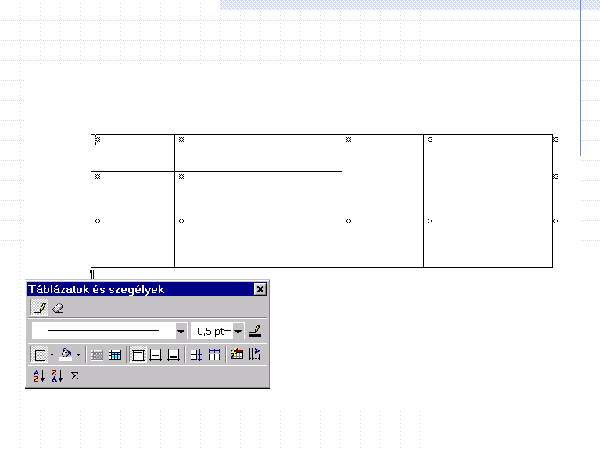The width and height of the screenshot is (600, 450).
Task: Toggle the Center Vertically cell alignment
Action: (156, 354)
